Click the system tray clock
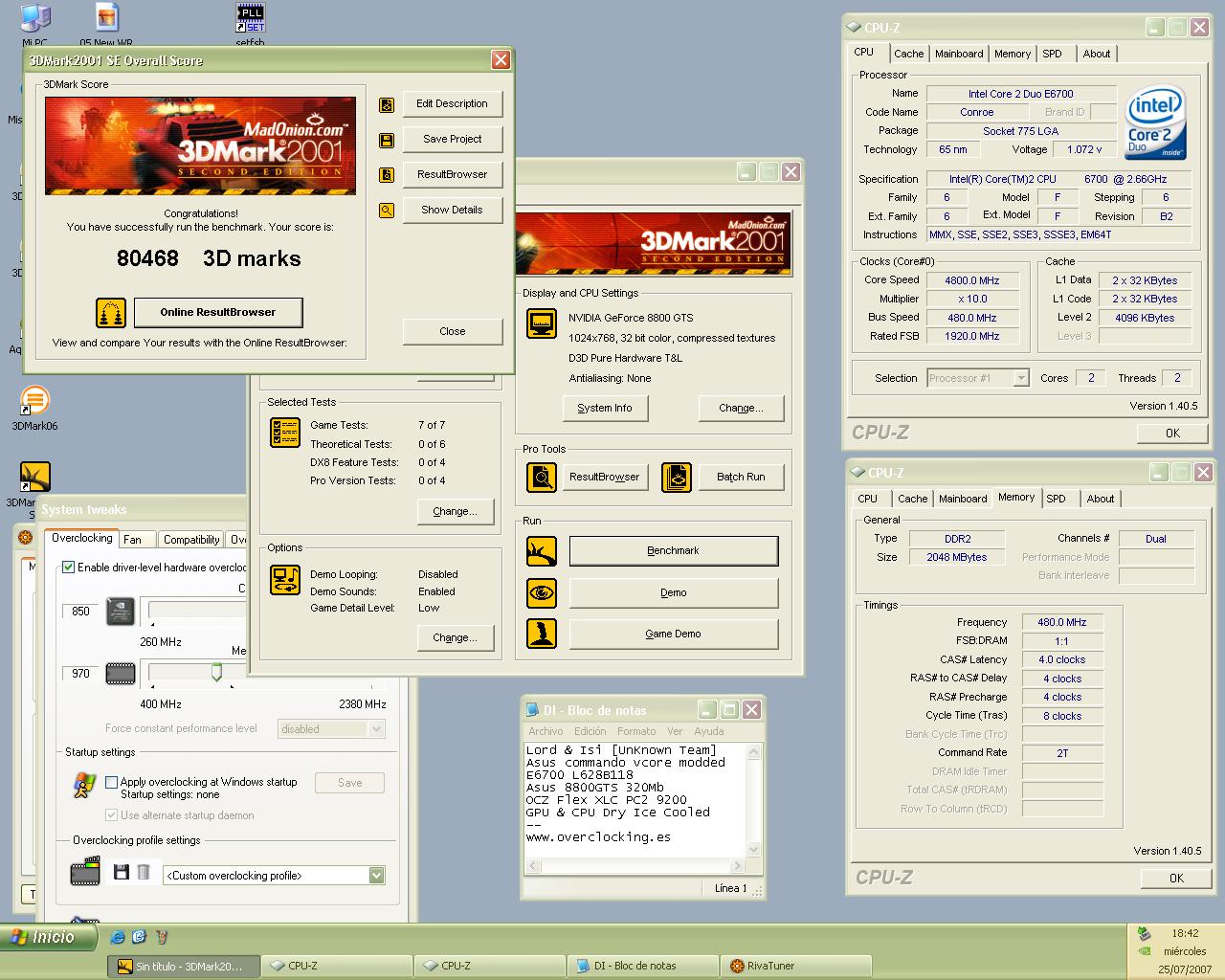 (x=1185, y=933)
